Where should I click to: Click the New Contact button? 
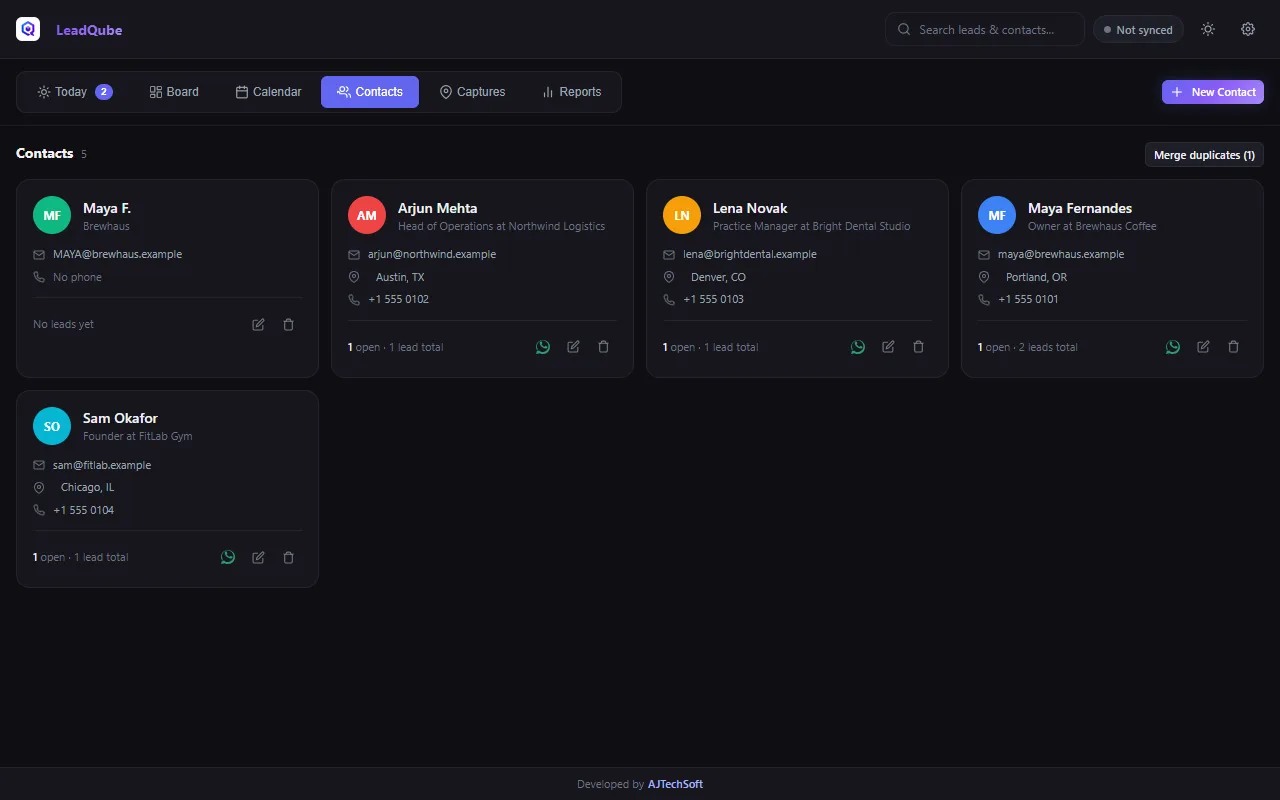(x=1213, y=92)
